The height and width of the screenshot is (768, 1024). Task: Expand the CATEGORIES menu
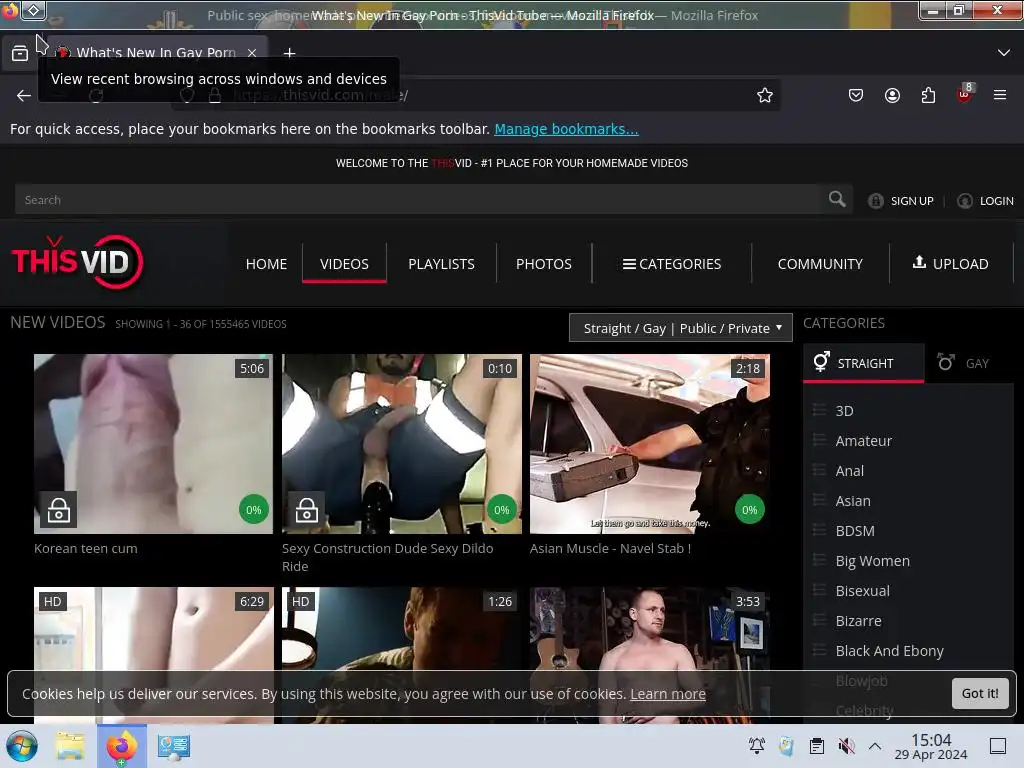point(672,264)
